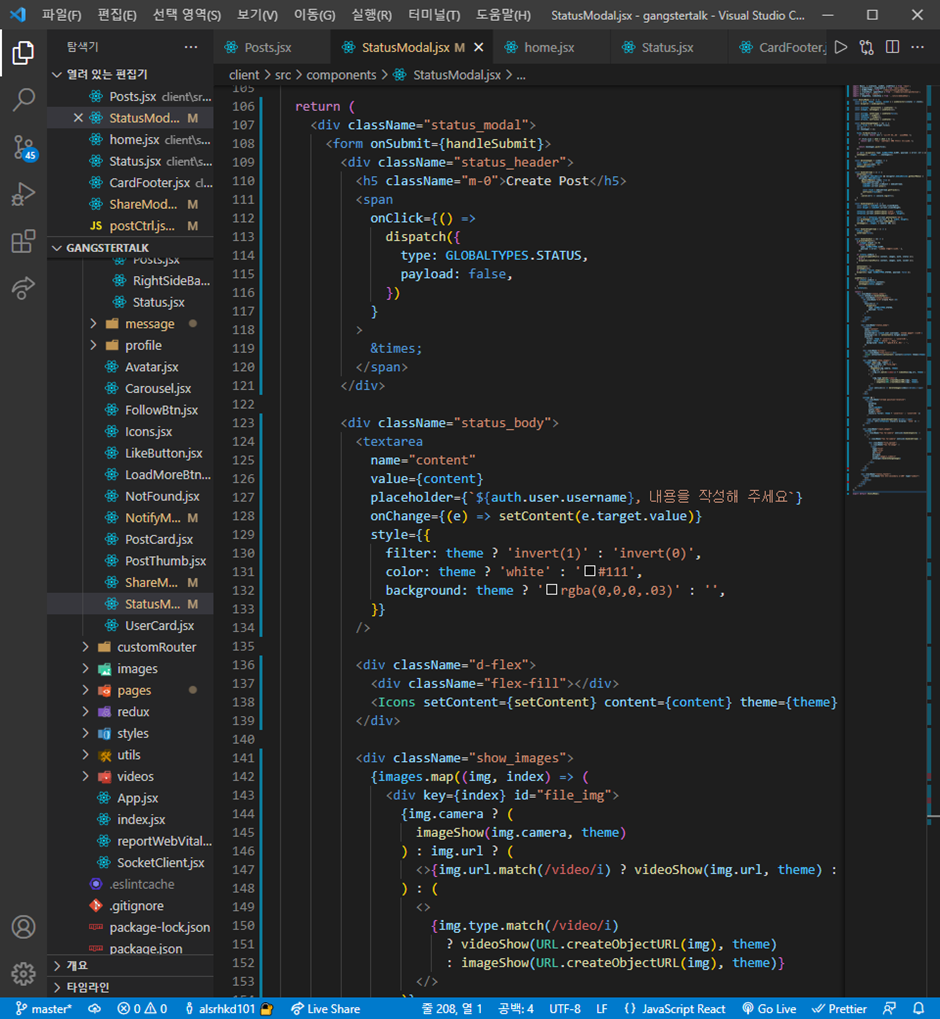Viewport: 940px width, 1019px height.
Task: Run the file with the play button
Action: click(x=842, y=47)
